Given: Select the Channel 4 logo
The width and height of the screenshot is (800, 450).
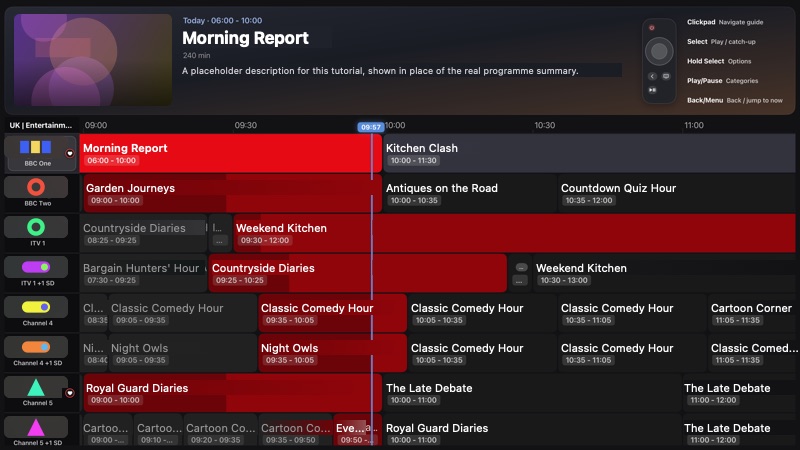Looking at the screenshot, I should (36, 307).
